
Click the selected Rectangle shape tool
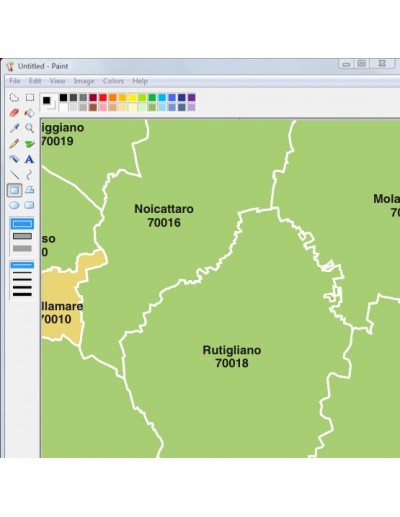click(x=14, y=190)
